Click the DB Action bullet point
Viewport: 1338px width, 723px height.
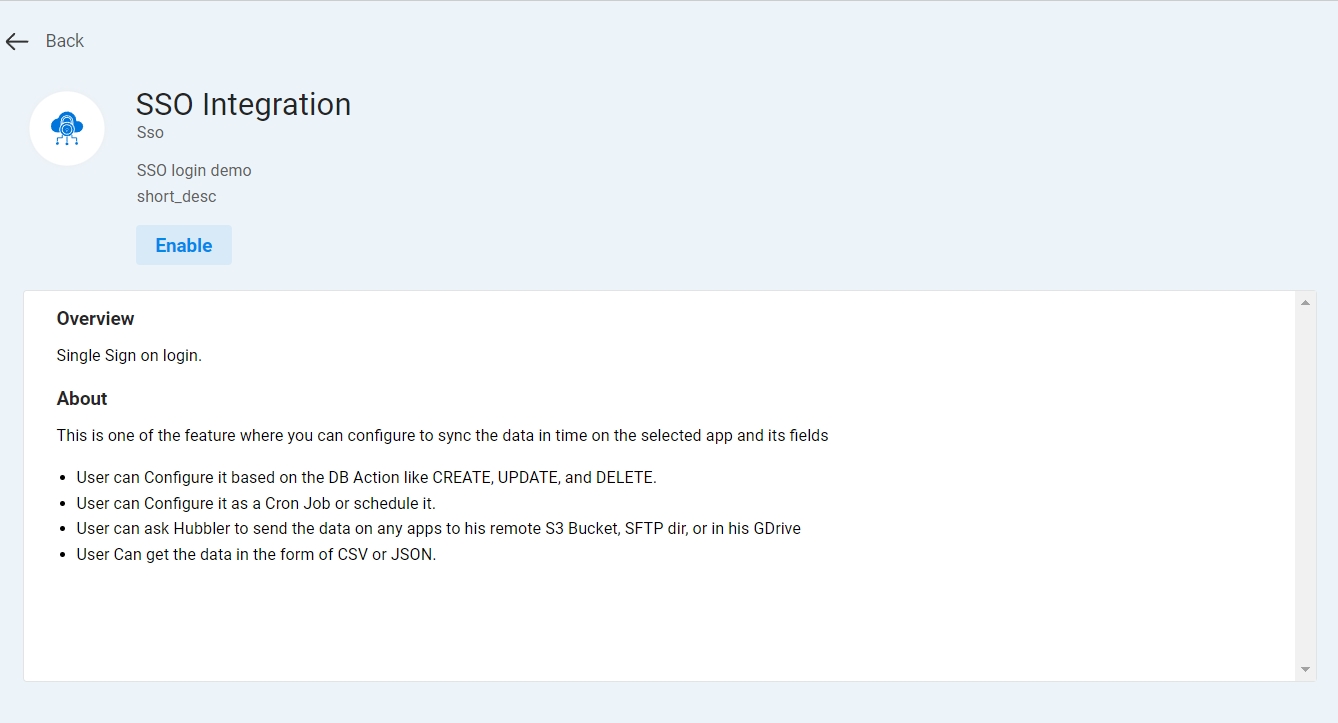pos(366,477)
